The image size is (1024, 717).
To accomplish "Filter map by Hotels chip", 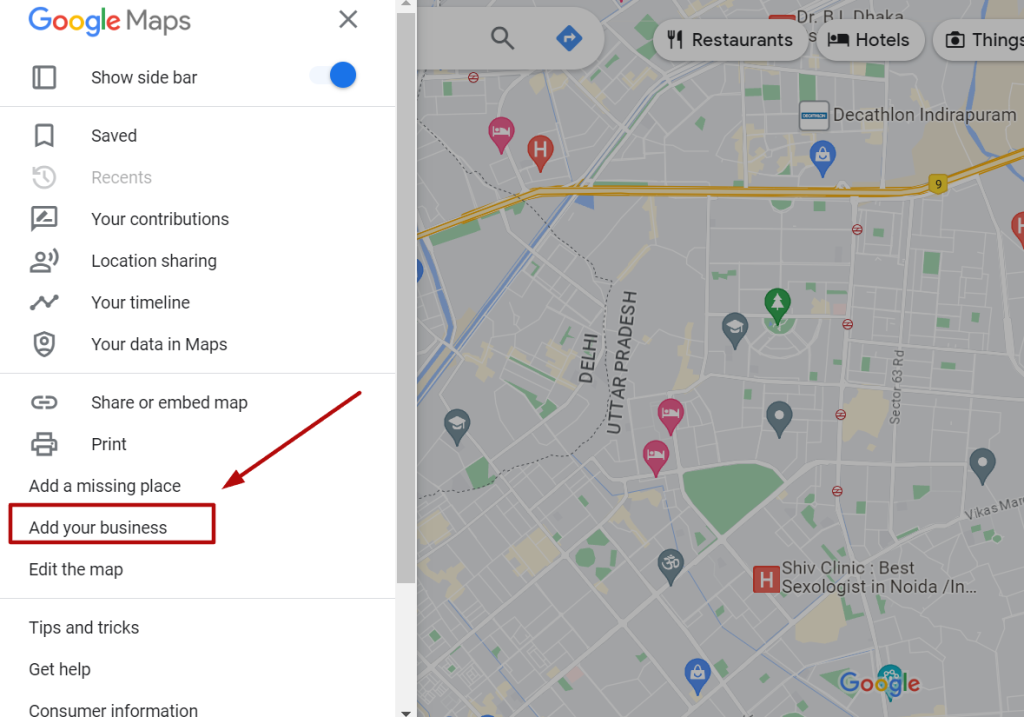I will coord(869,40).
